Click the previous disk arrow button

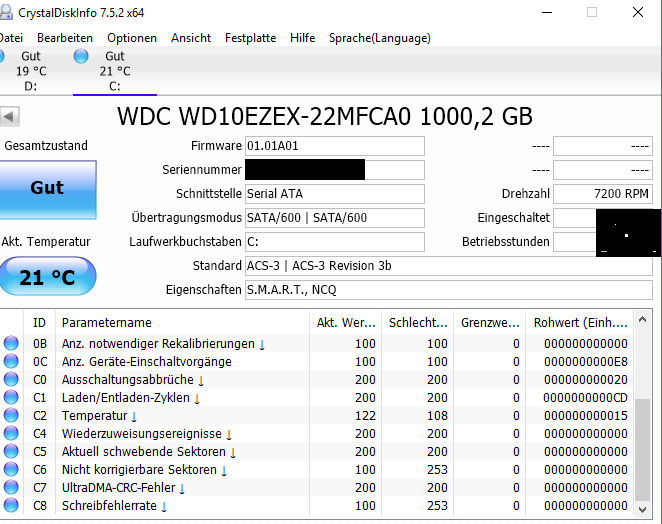(9, 117)
